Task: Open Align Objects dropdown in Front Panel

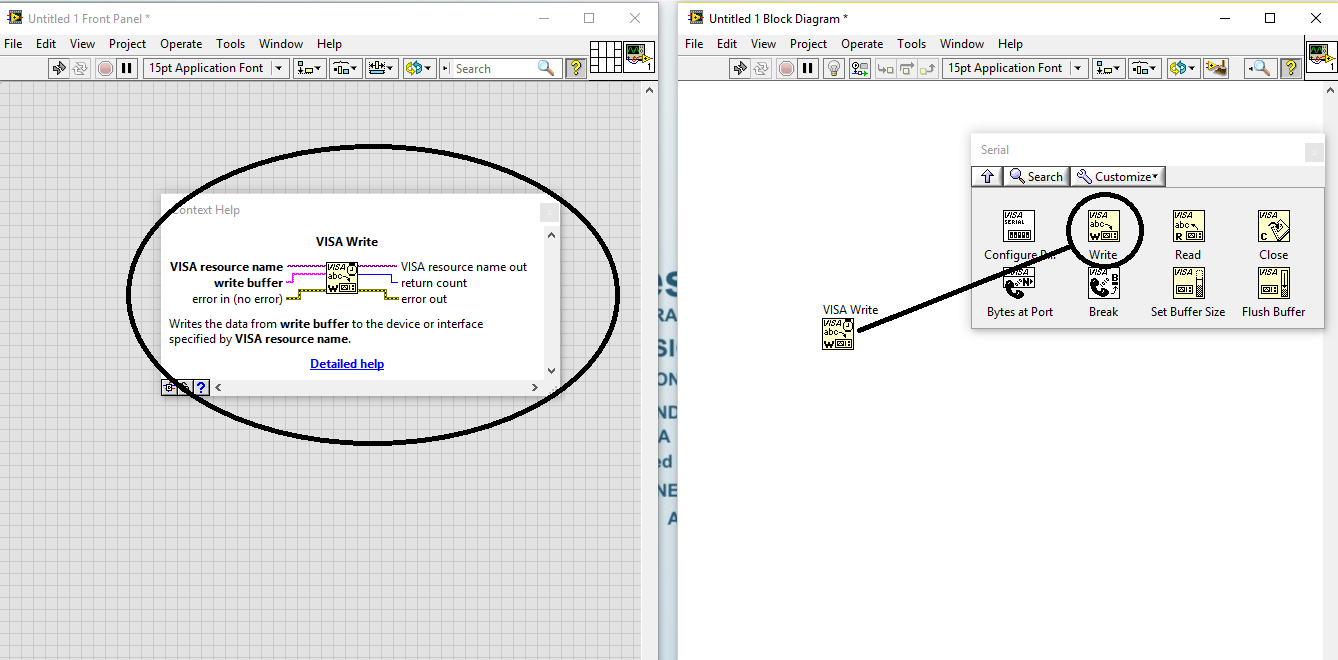Action: (x=309, y=68)
